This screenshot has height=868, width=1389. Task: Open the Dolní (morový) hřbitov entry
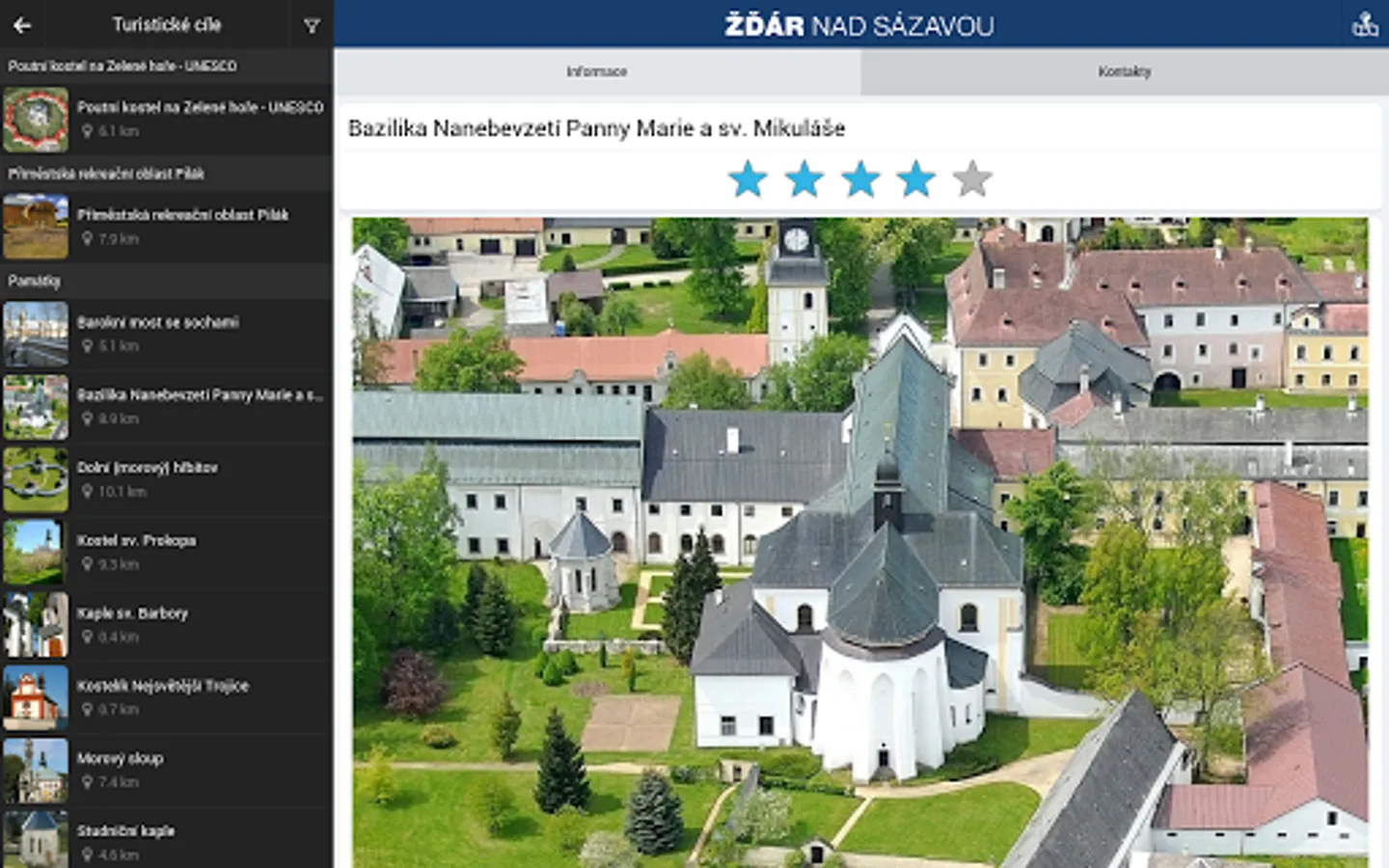164,478
